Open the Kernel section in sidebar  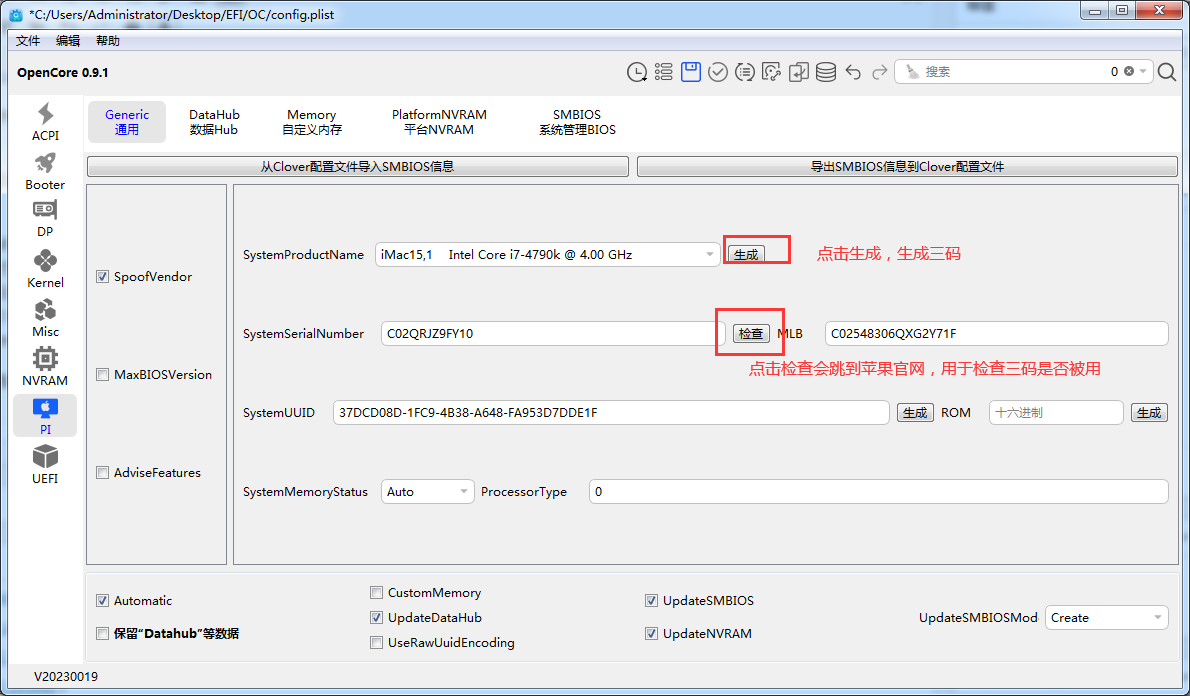(45, 269)
